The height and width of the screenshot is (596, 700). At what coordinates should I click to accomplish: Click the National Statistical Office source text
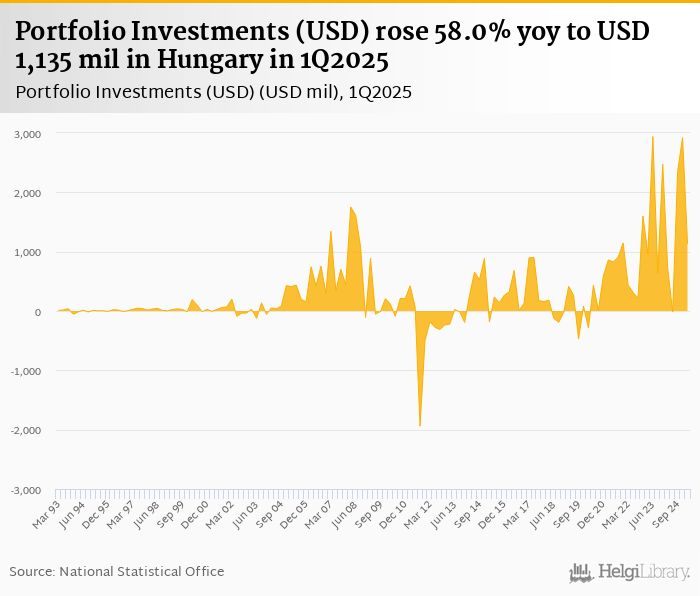point(117,571)
